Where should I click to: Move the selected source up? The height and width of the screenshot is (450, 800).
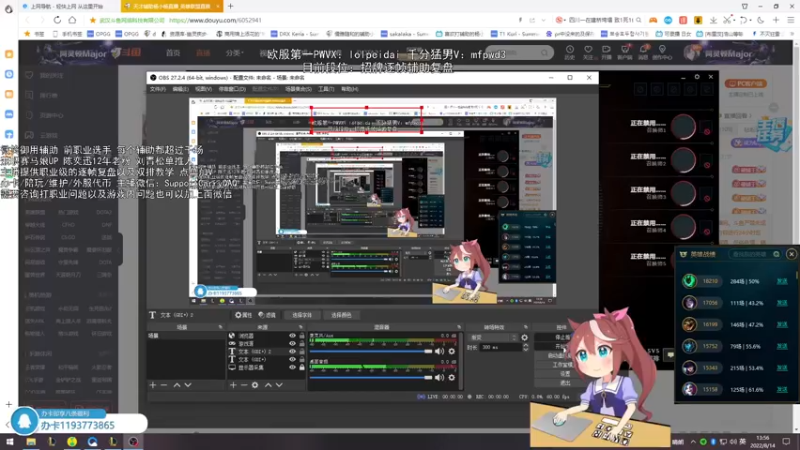268,385
